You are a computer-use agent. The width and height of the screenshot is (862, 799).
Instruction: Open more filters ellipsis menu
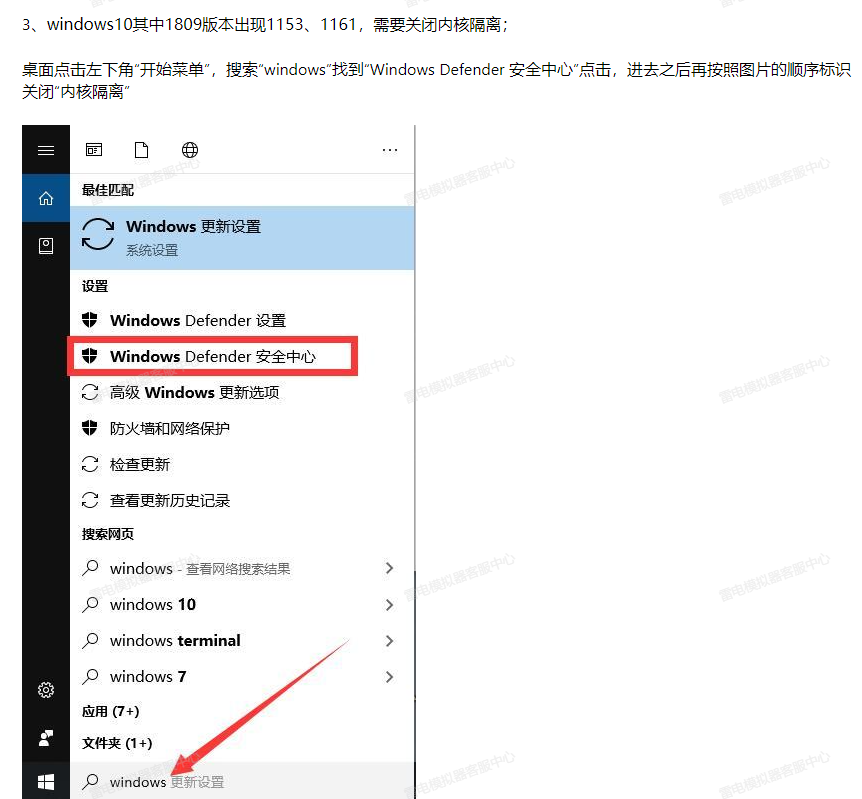(390, 150)
